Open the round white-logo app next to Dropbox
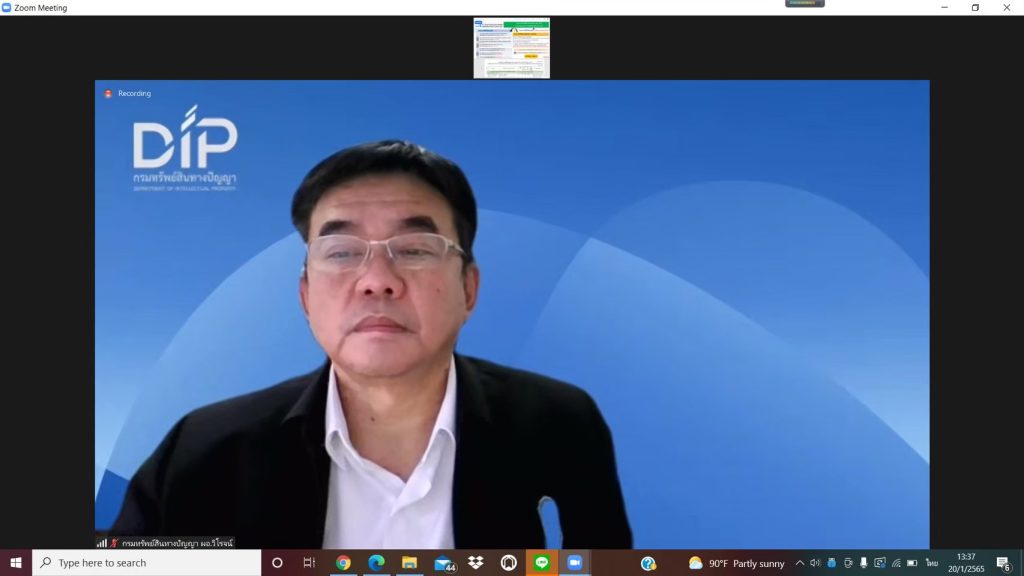This screenshot has width=1024, height=576. (509, 562)
